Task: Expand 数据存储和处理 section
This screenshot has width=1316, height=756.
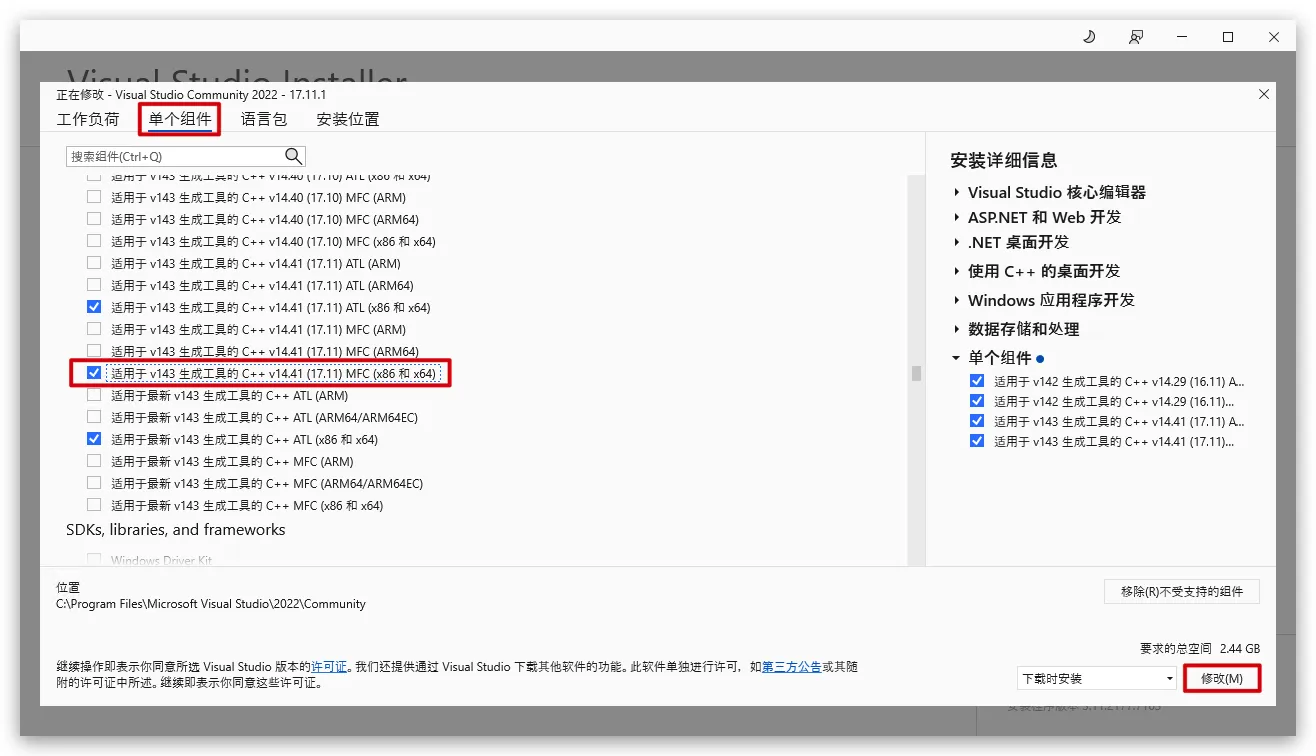Action: click(957, 329)
